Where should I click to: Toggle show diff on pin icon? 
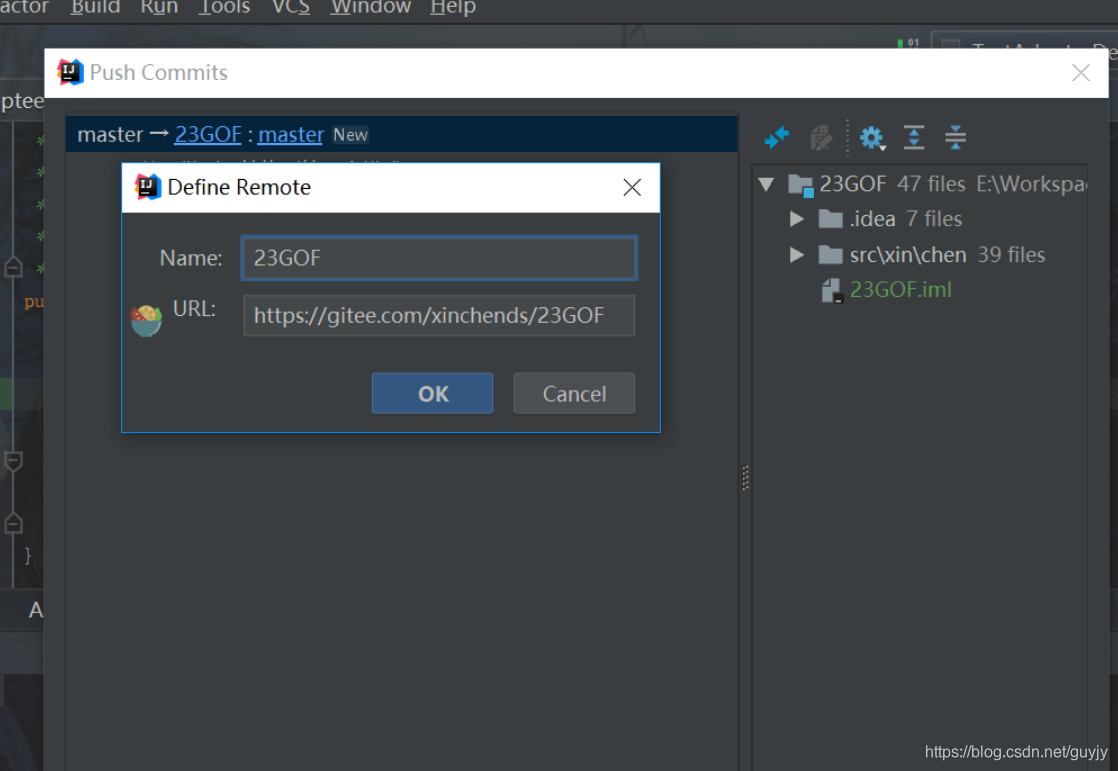point(776,136)
